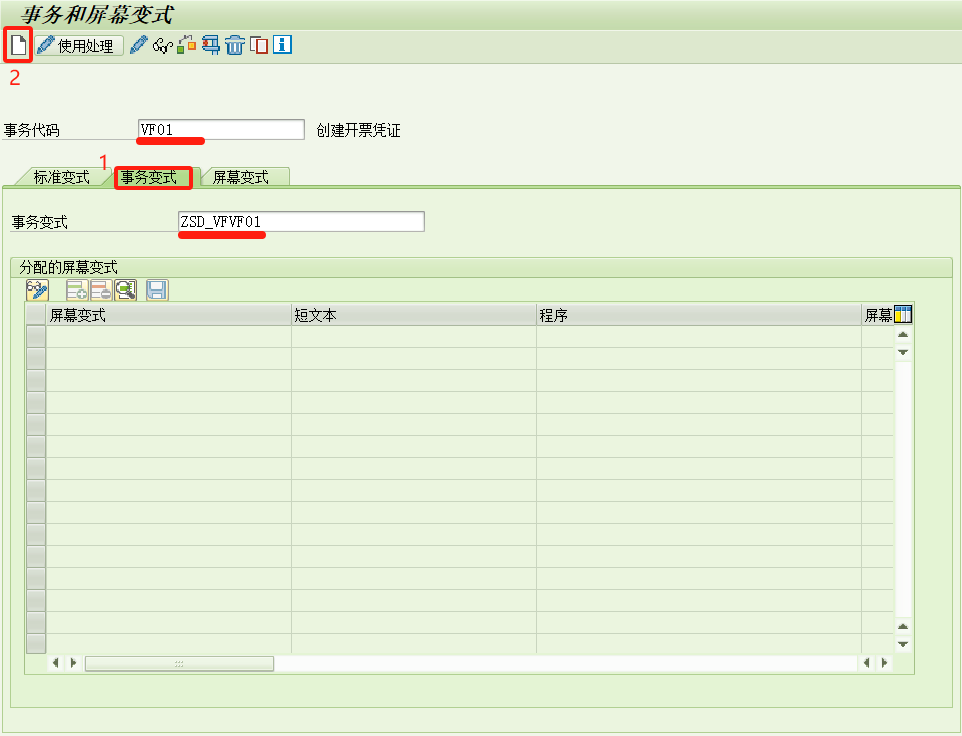The height and width of the screenshot is (736, 962).
Task: Click the vertical scrollbar bottom up arrow
Action: (x=902, y=627)
